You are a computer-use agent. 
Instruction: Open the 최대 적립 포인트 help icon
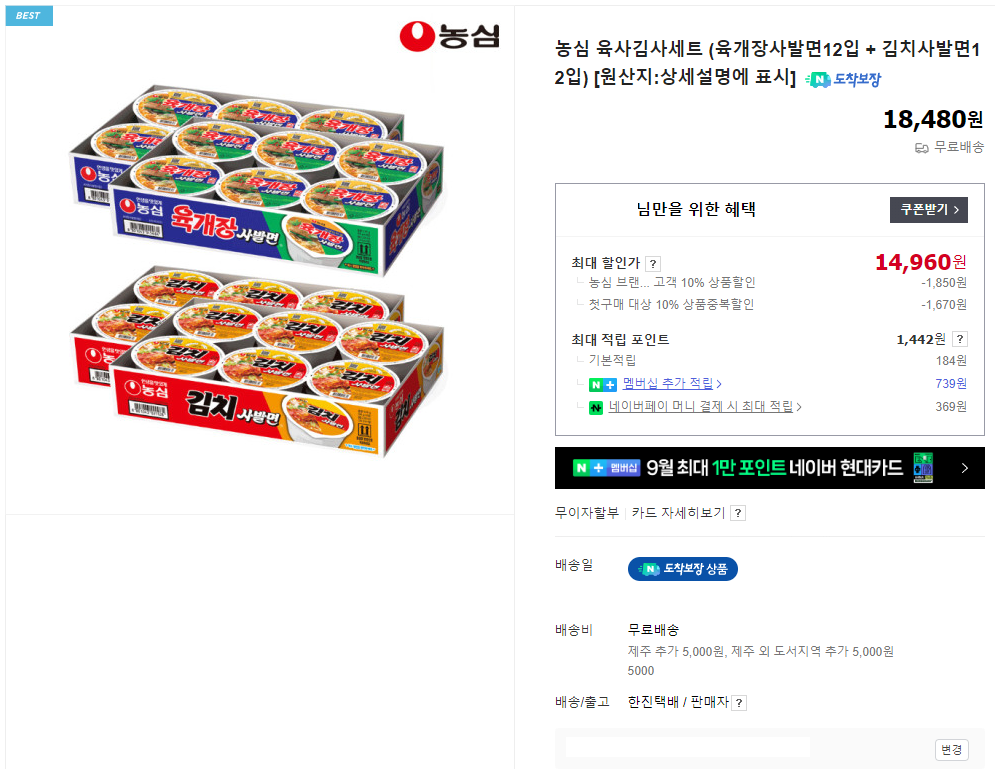(958, 339)
